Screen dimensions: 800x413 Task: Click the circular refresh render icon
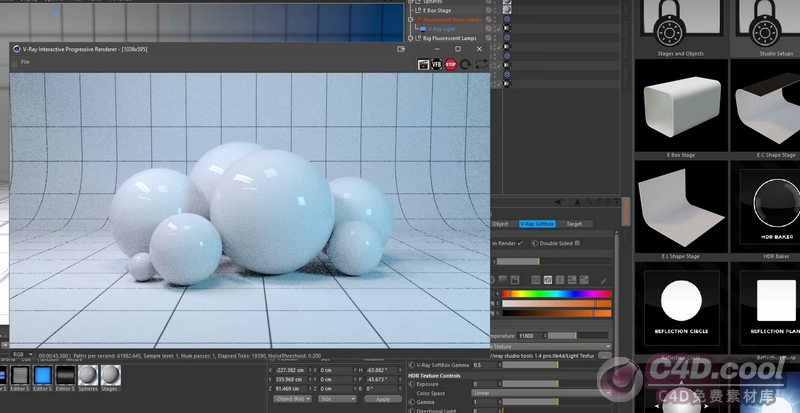[465, 64]
